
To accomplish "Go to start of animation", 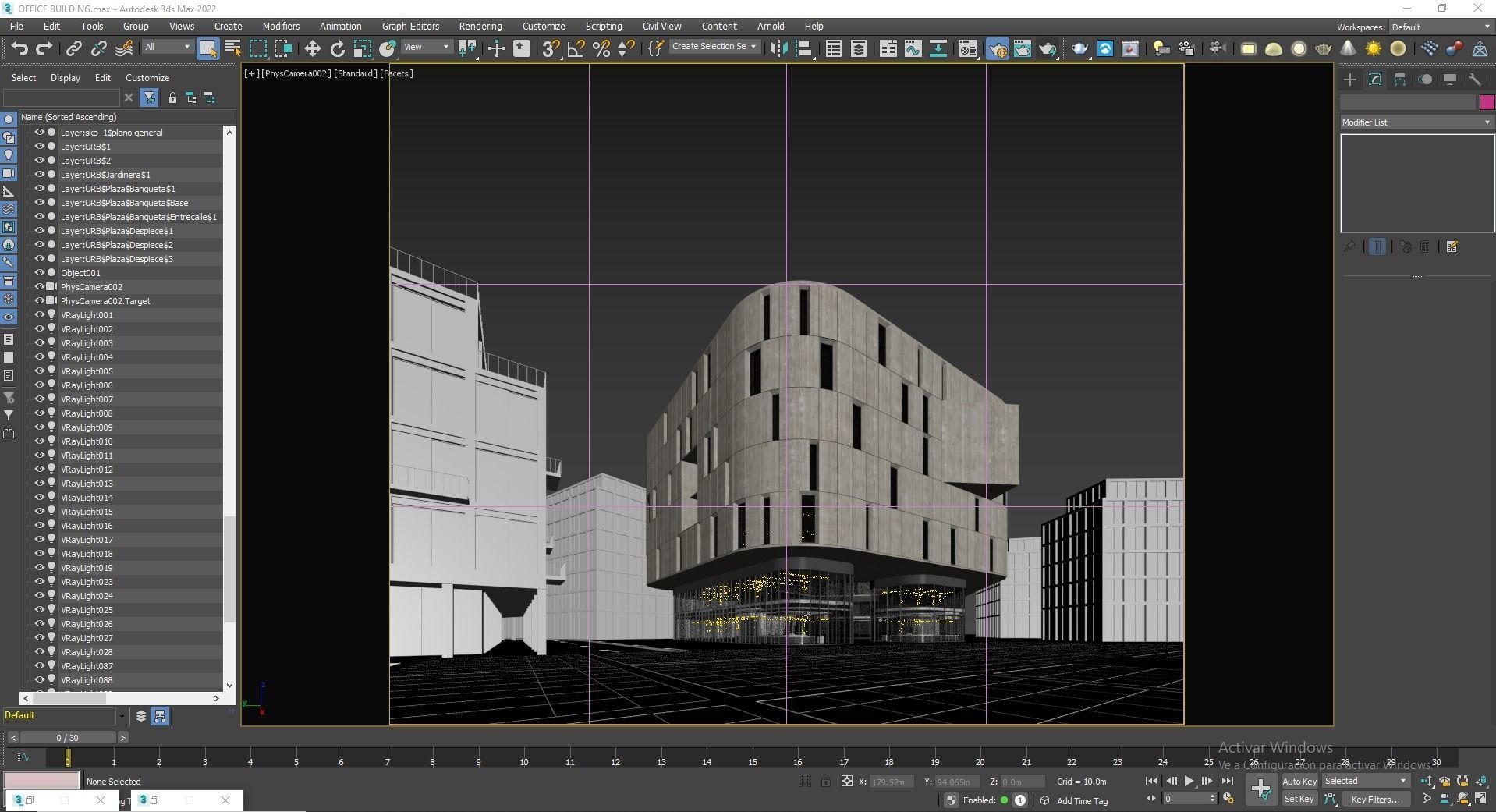I will tap(1151, 781).
